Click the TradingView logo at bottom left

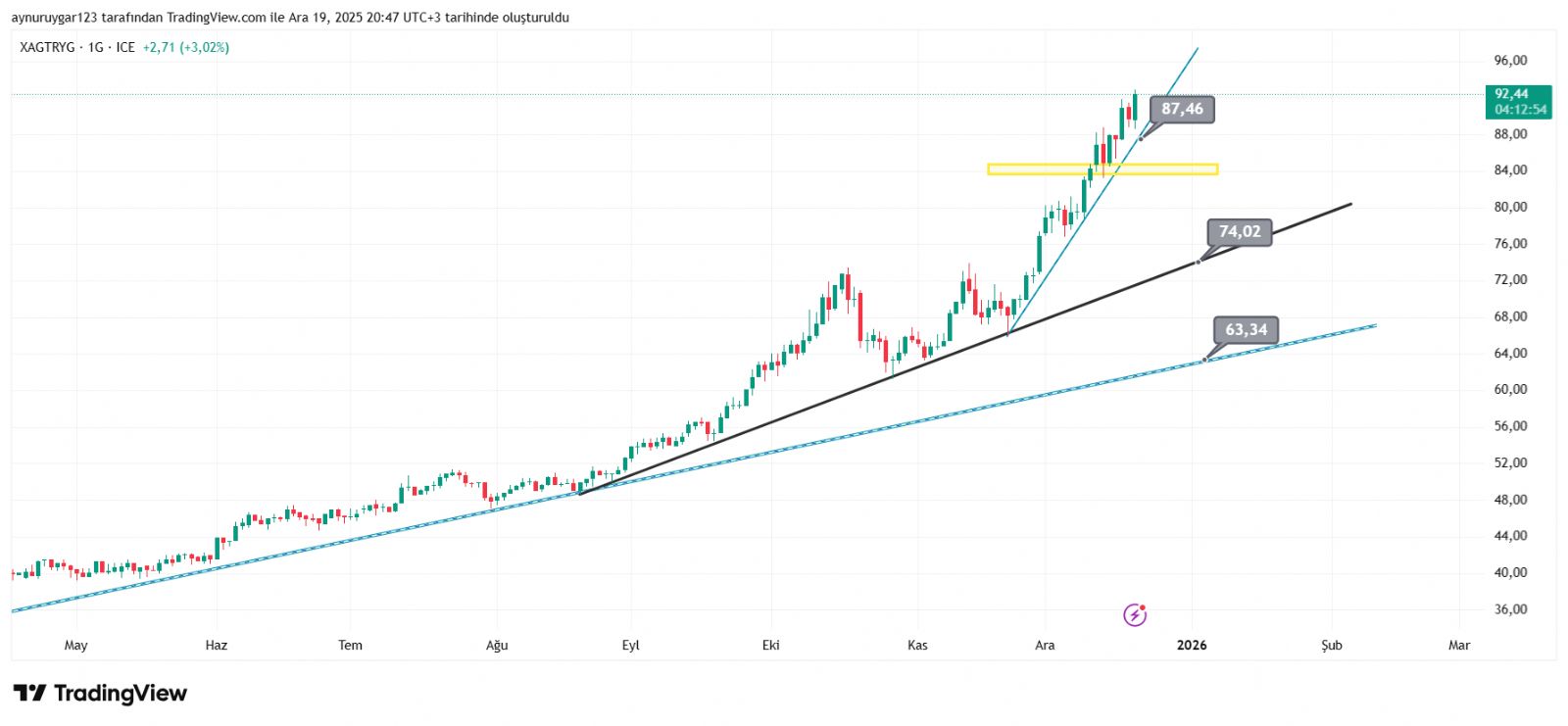100,694
